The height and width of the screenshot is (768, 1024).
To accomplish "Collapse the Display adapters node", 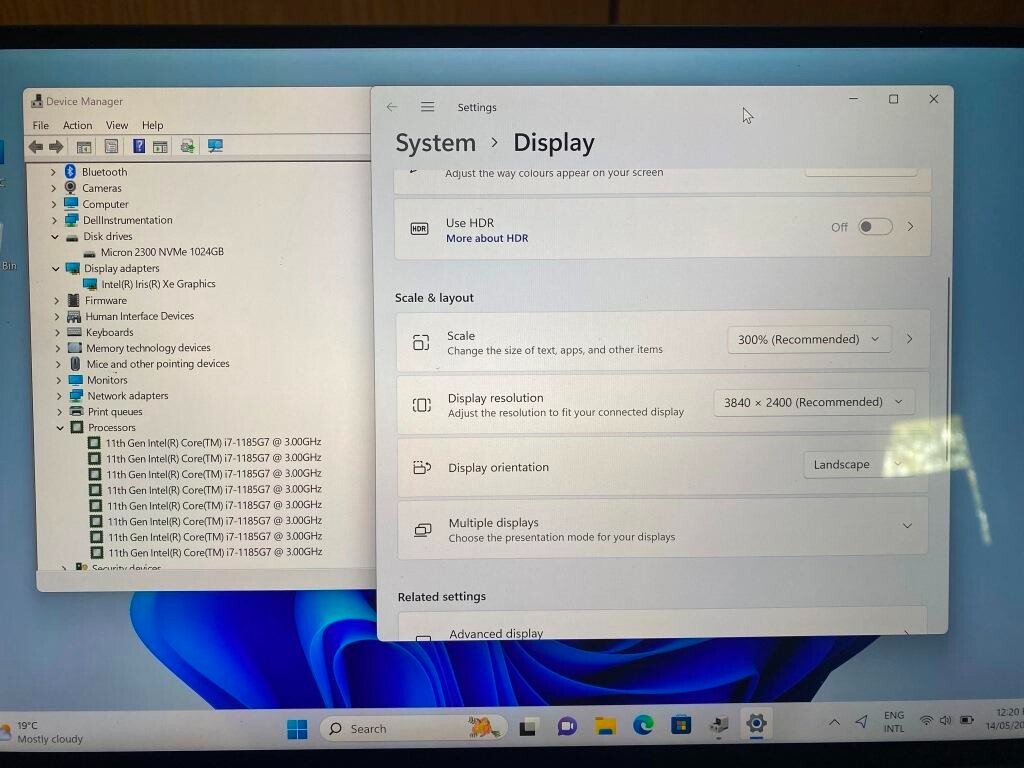I will 56,269.
